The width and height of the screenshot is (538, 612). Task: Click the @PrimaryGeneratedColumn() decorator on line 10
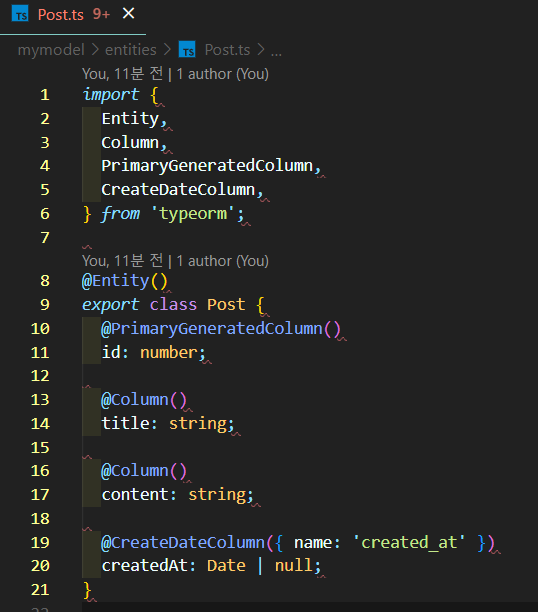pyautogui.click(x=221, y=329)
